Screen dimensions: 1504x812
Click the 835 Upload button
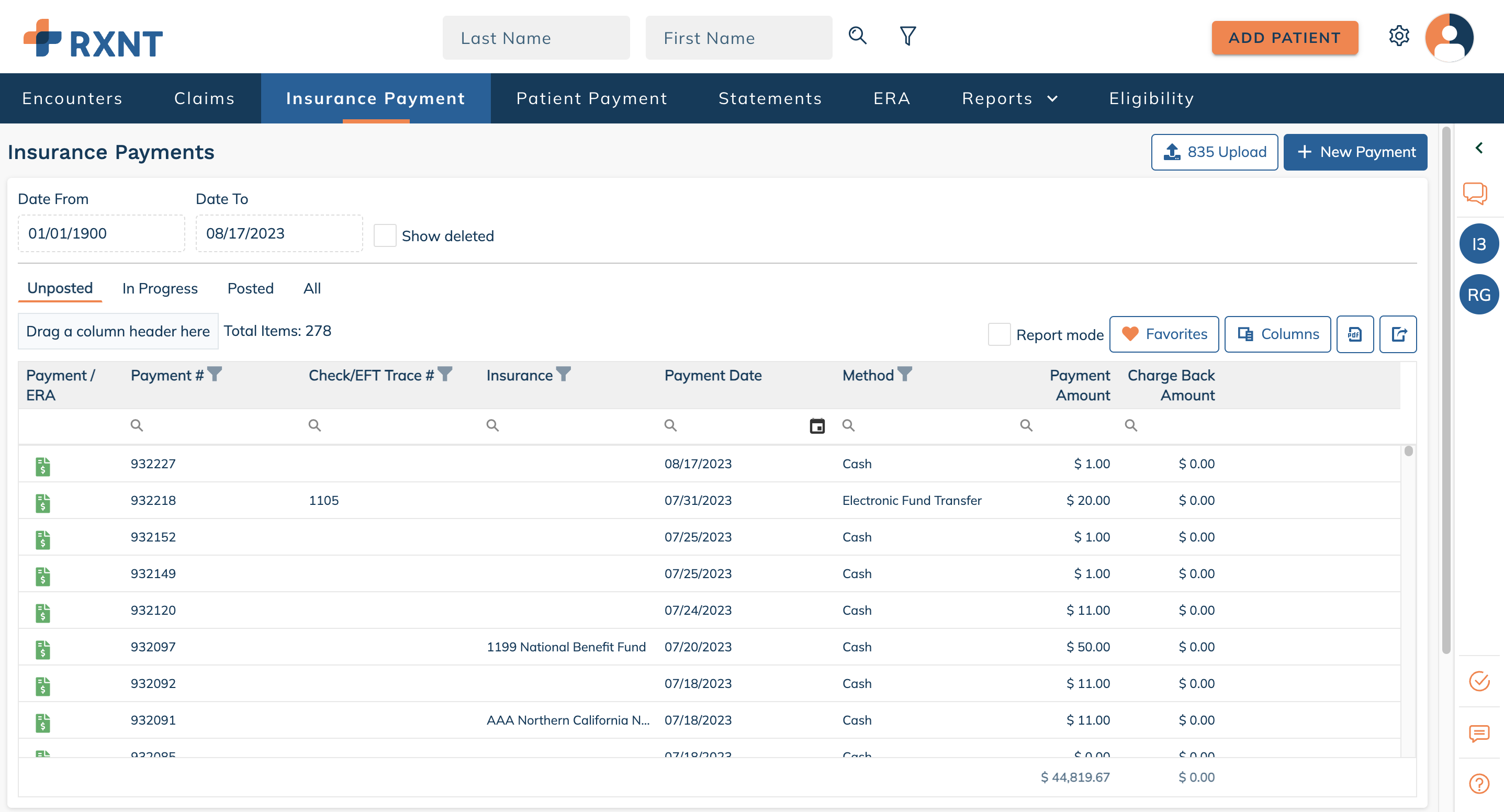(1215, 152)
